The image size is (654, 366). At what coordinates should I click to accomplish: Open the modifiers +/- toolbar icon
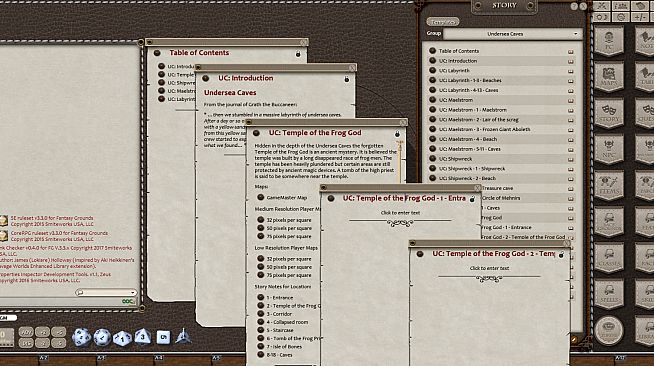click(x=640, y=17)
